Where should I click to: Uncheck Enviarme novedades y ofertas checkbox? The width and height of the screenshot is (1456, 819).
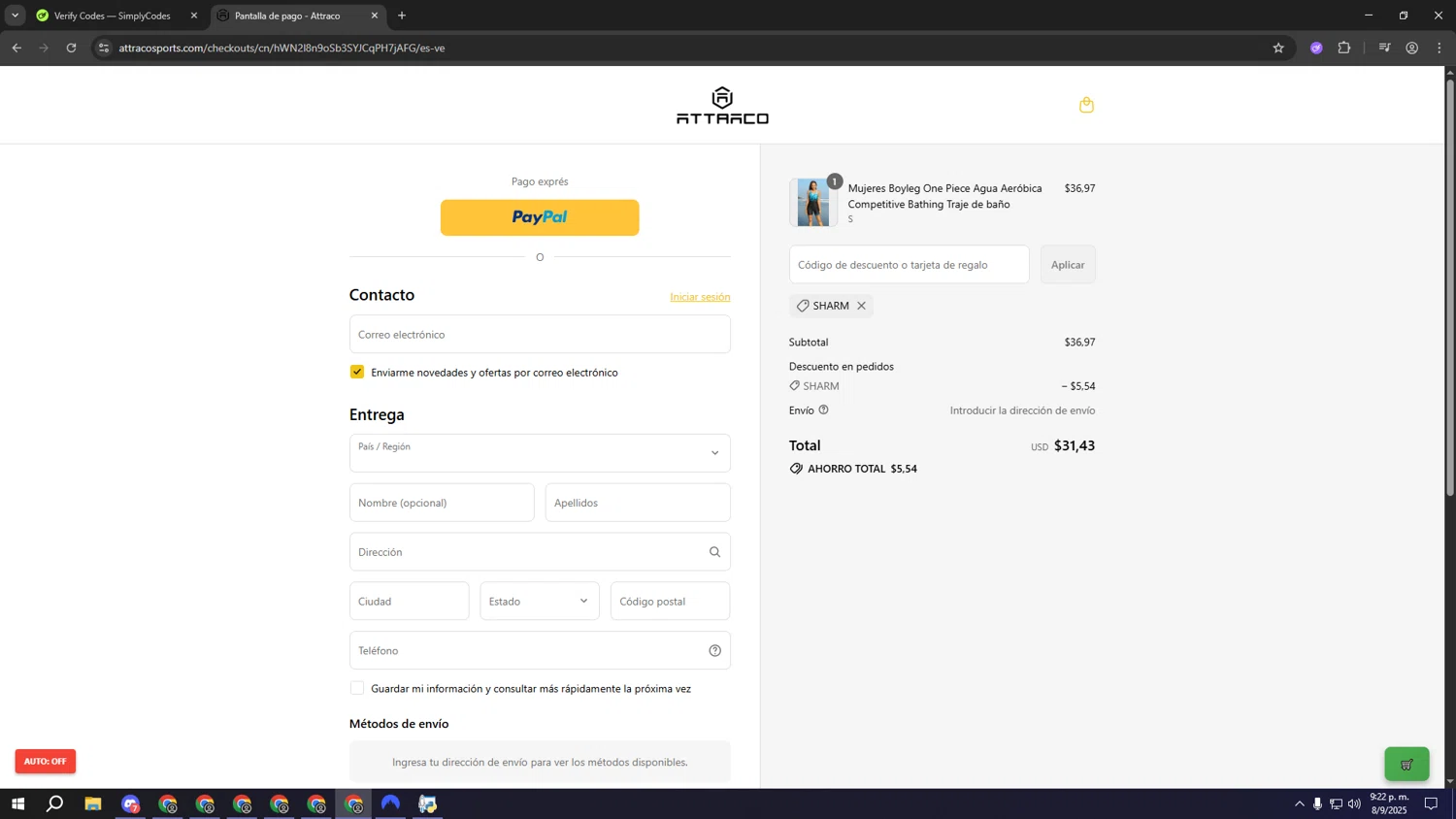[357, 372]
